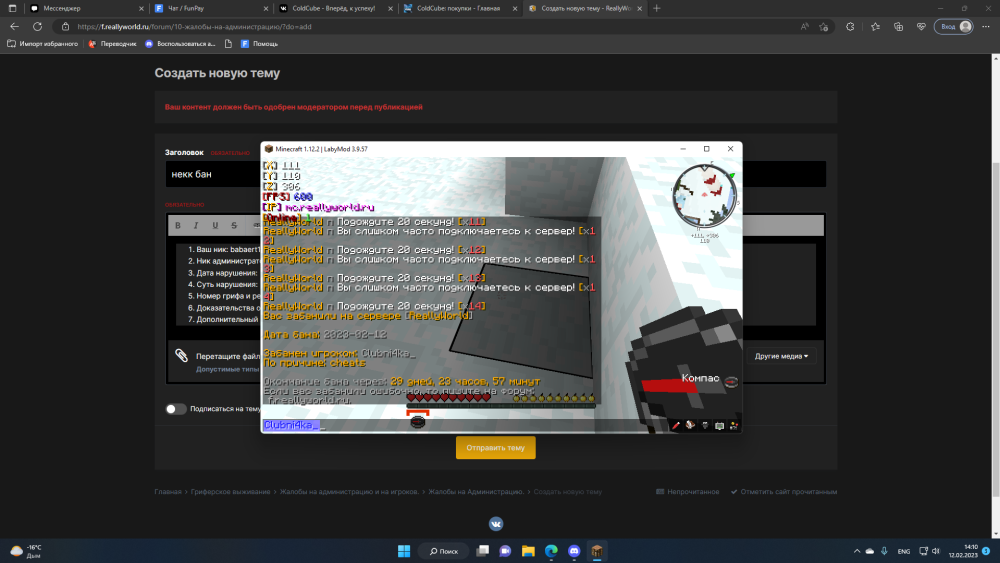Go to Главная breadcrumb link

click(x=168, y=492)
